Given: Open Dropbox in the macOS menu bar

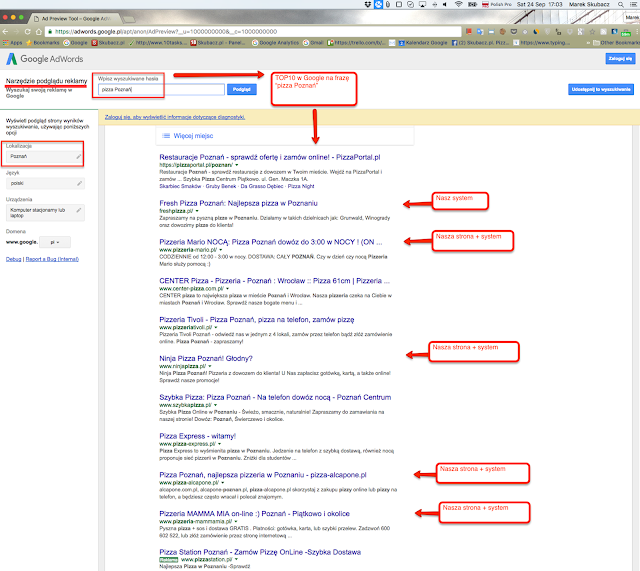Looking at the screenshot, I should click(368, 4).
